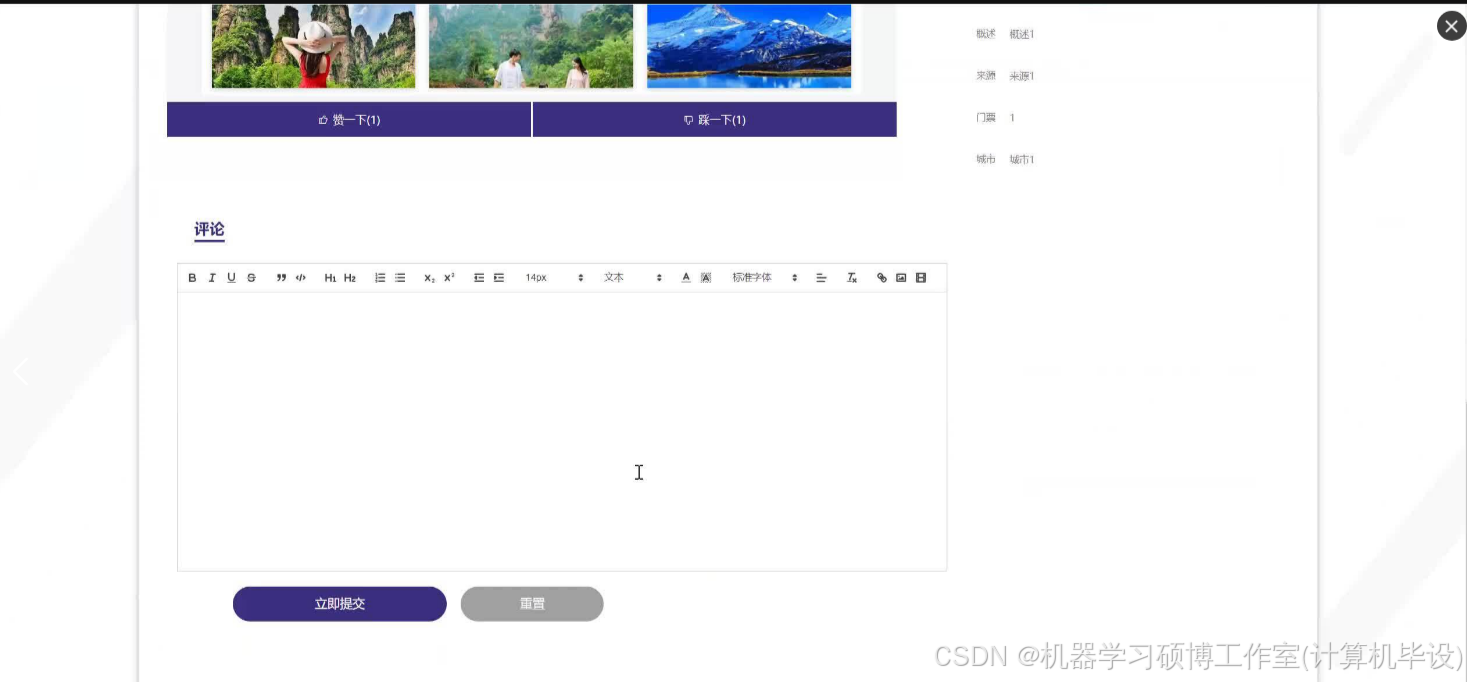Select the 概述1 value text
Screen dimensions: 1467x682
tap(1022, 34)
